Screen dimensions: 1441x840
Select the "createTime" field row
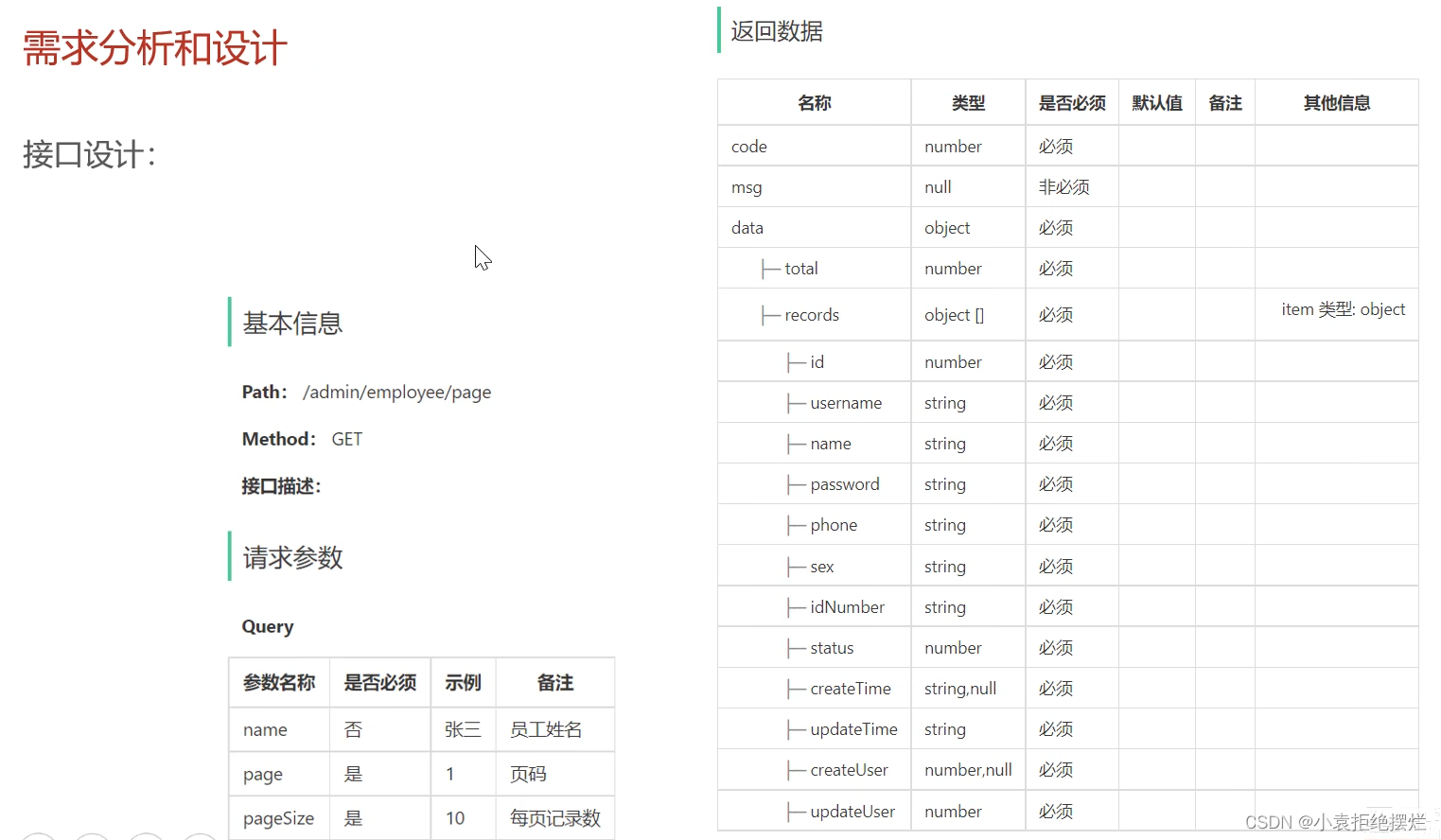point(848,688)
